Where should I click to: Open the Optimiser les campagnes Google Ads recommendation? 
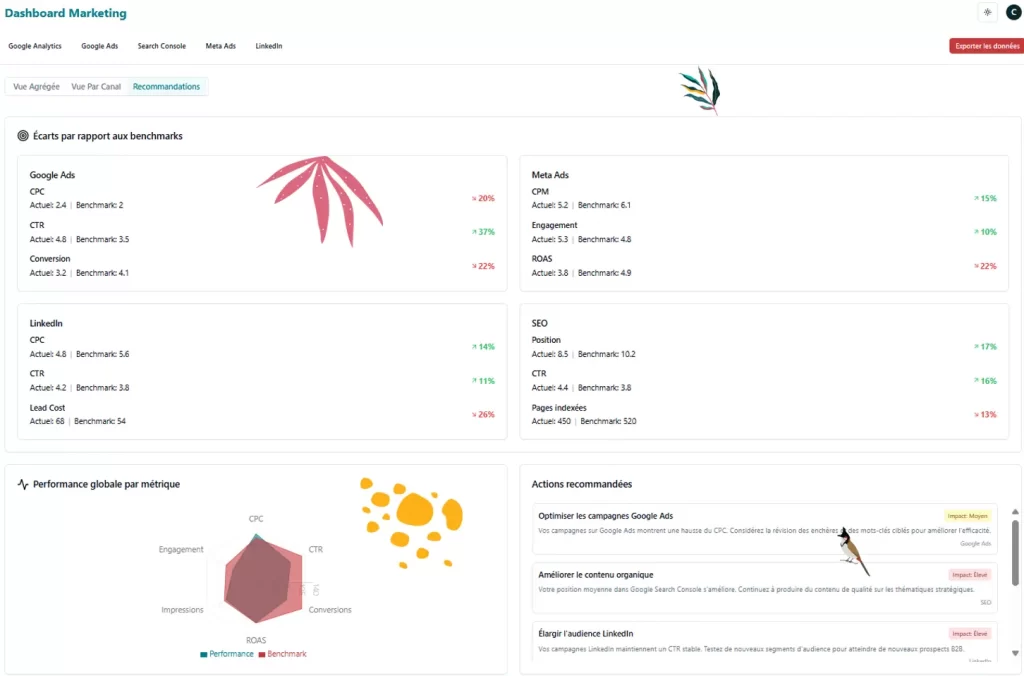(x=606, y=516)
